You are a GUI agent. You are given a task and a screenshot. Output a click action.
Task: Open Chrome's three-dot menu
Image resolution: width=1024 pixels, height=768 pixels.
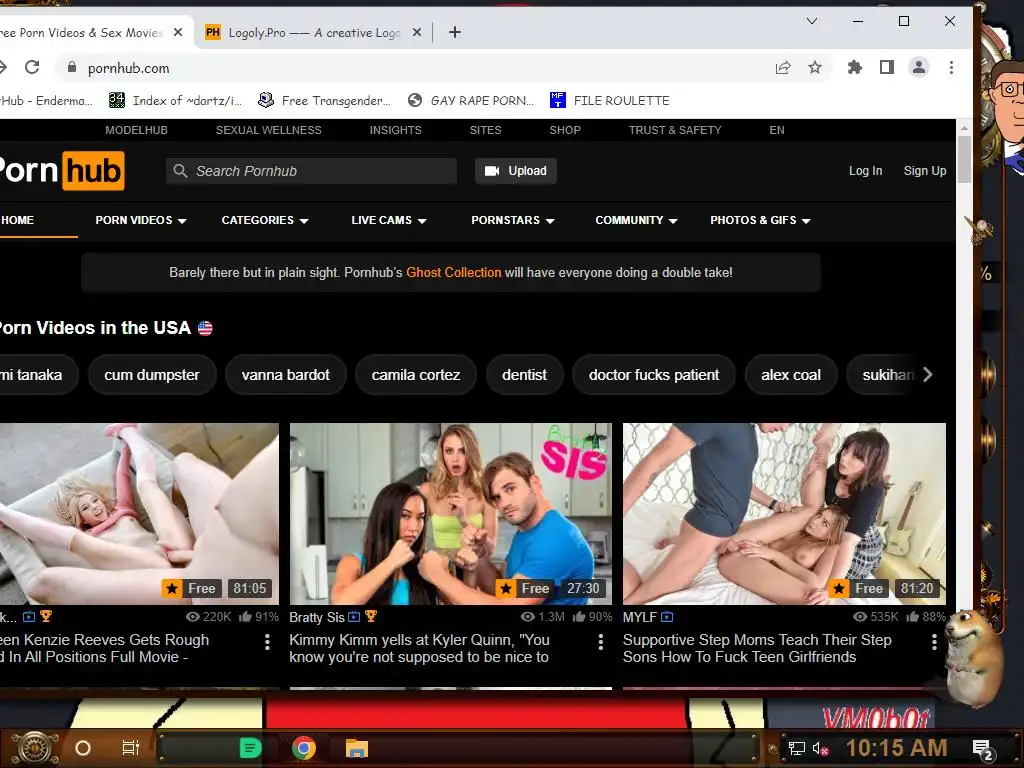[951, 67]
